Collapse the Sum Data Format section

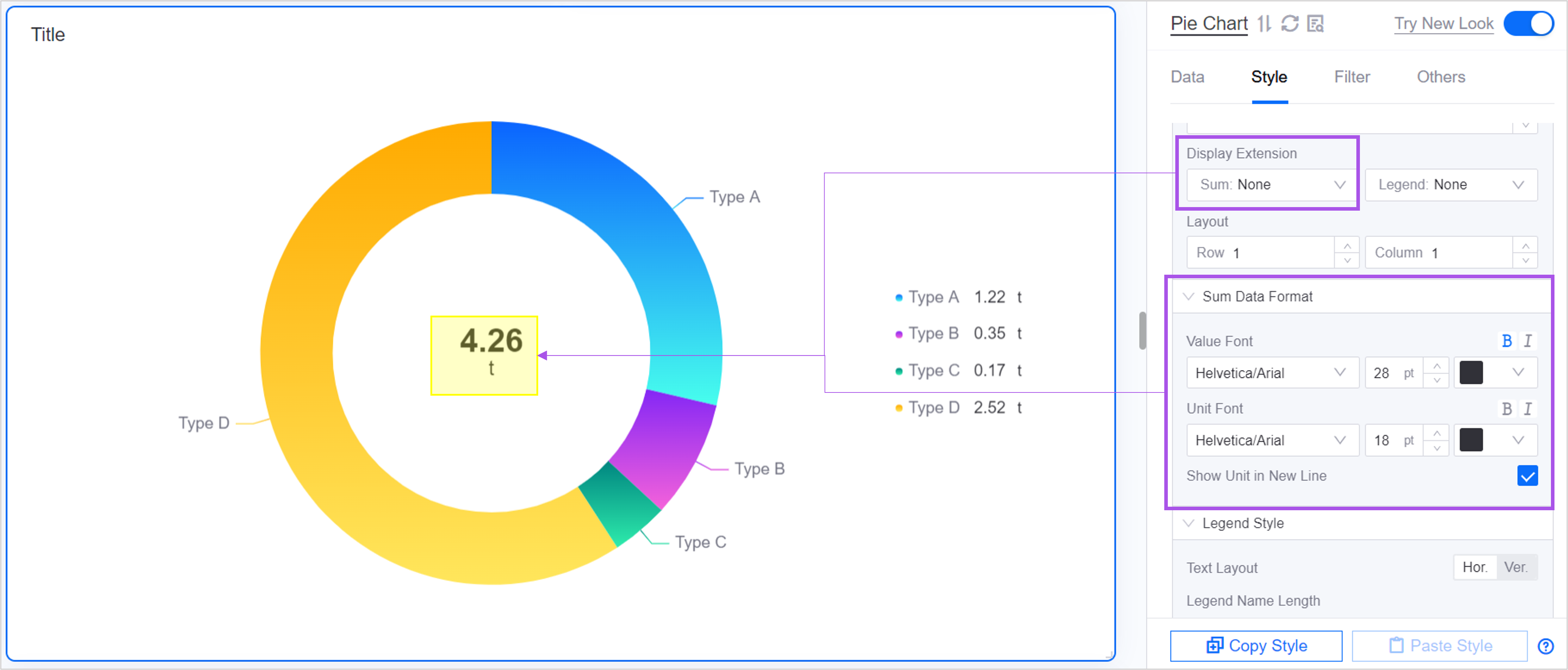tap(1188, 297)
